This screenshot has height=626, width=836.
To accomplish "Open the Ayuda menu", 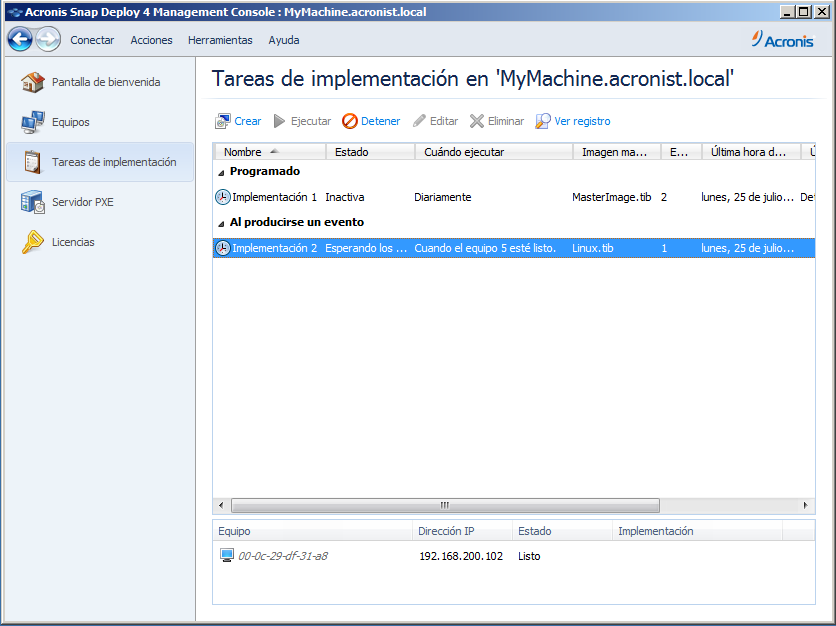I will click(284, 40).
